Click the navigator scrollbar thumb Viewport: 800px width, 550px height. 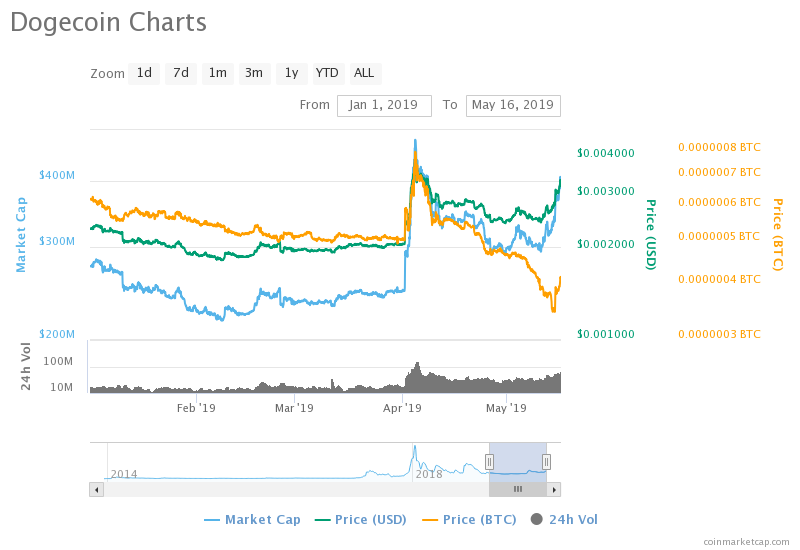(x=518, y=490)
